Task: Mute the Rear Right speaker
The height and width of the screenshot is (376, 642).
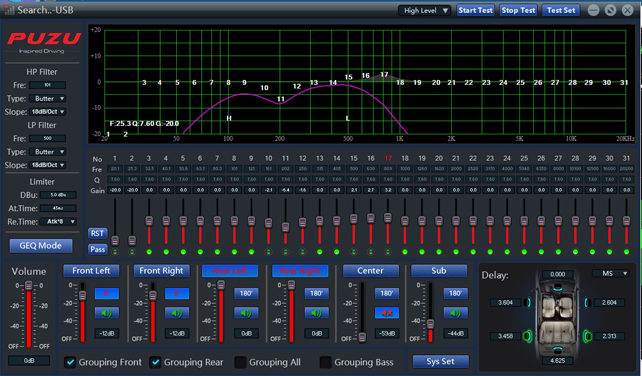Action: coord(316,313)
